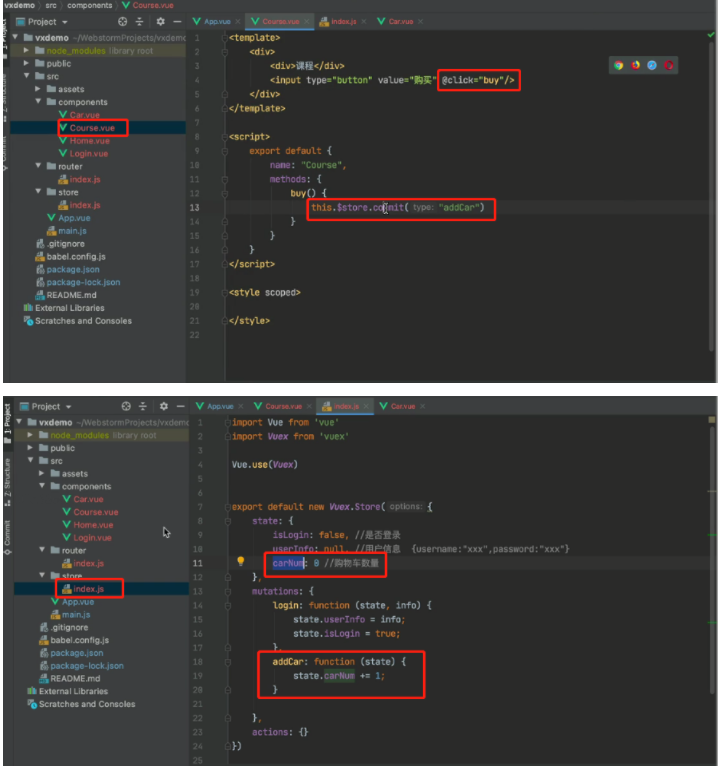Expand public folder in upper tree
The height and width of the screenshot is (767, 721).
point(26,63)
